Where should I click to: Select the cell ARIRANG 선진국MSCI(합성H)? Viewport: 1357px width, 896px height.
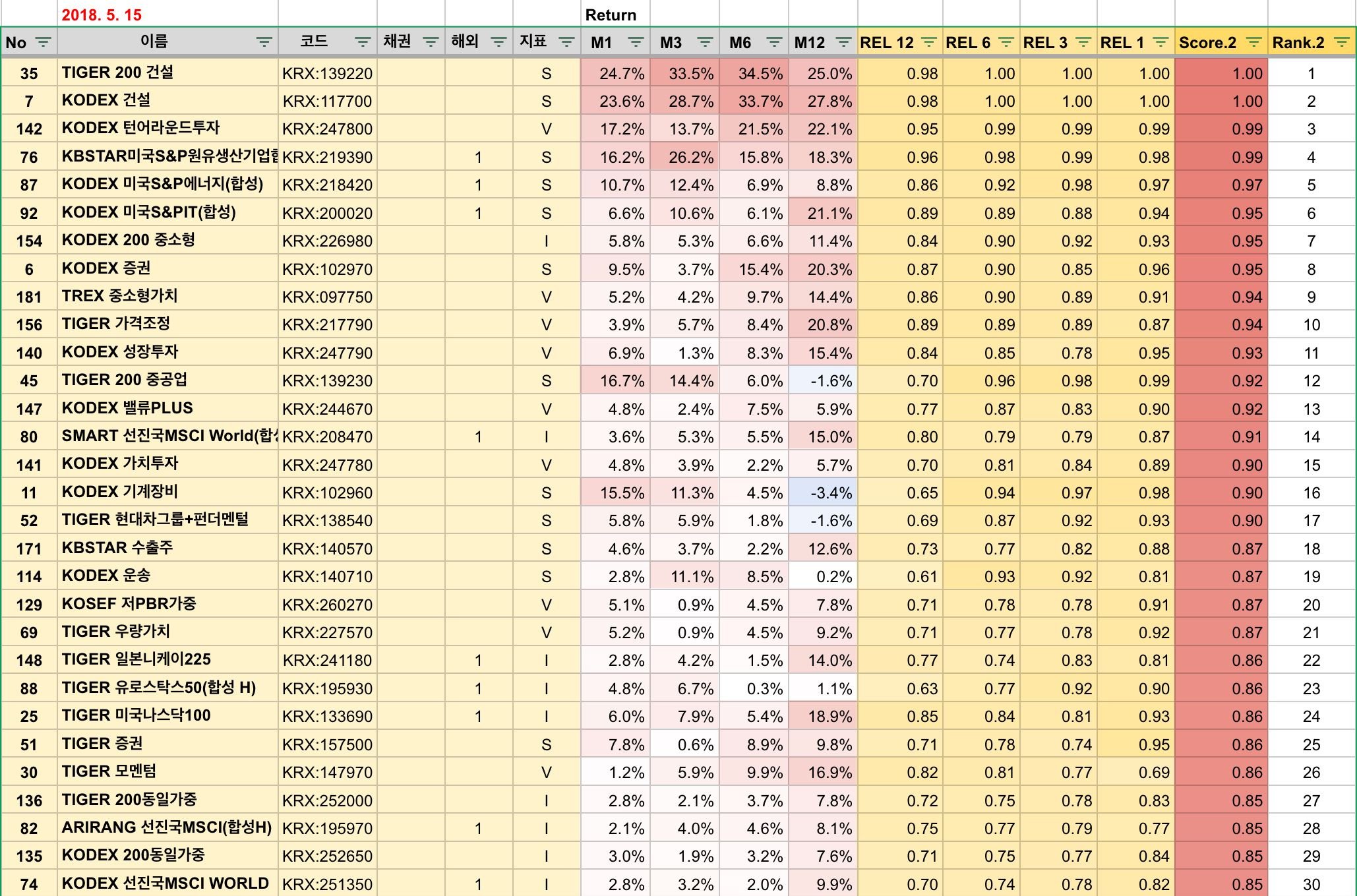(x=167, y=827)
